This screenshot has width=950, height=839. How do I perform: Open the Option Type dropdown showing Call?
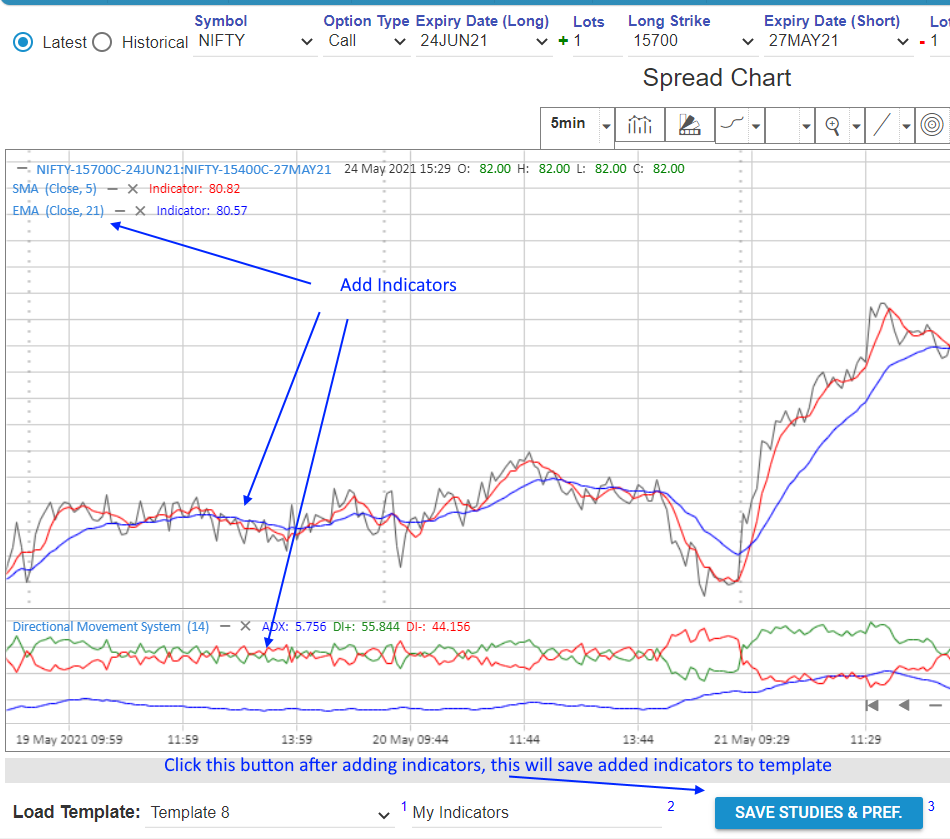(x=365, y=41)
